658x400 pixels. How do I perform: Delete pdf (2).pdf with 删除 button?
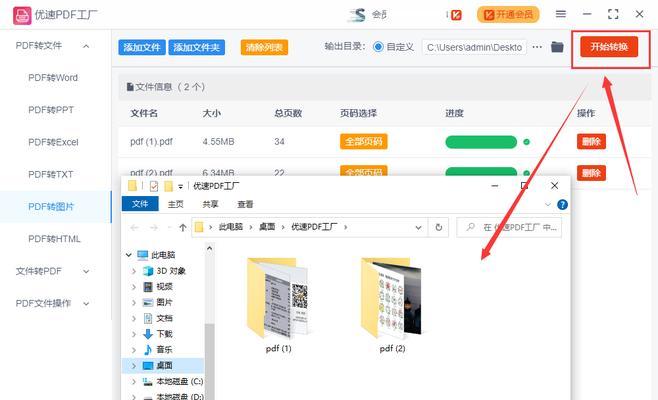(x=591, y=173)
